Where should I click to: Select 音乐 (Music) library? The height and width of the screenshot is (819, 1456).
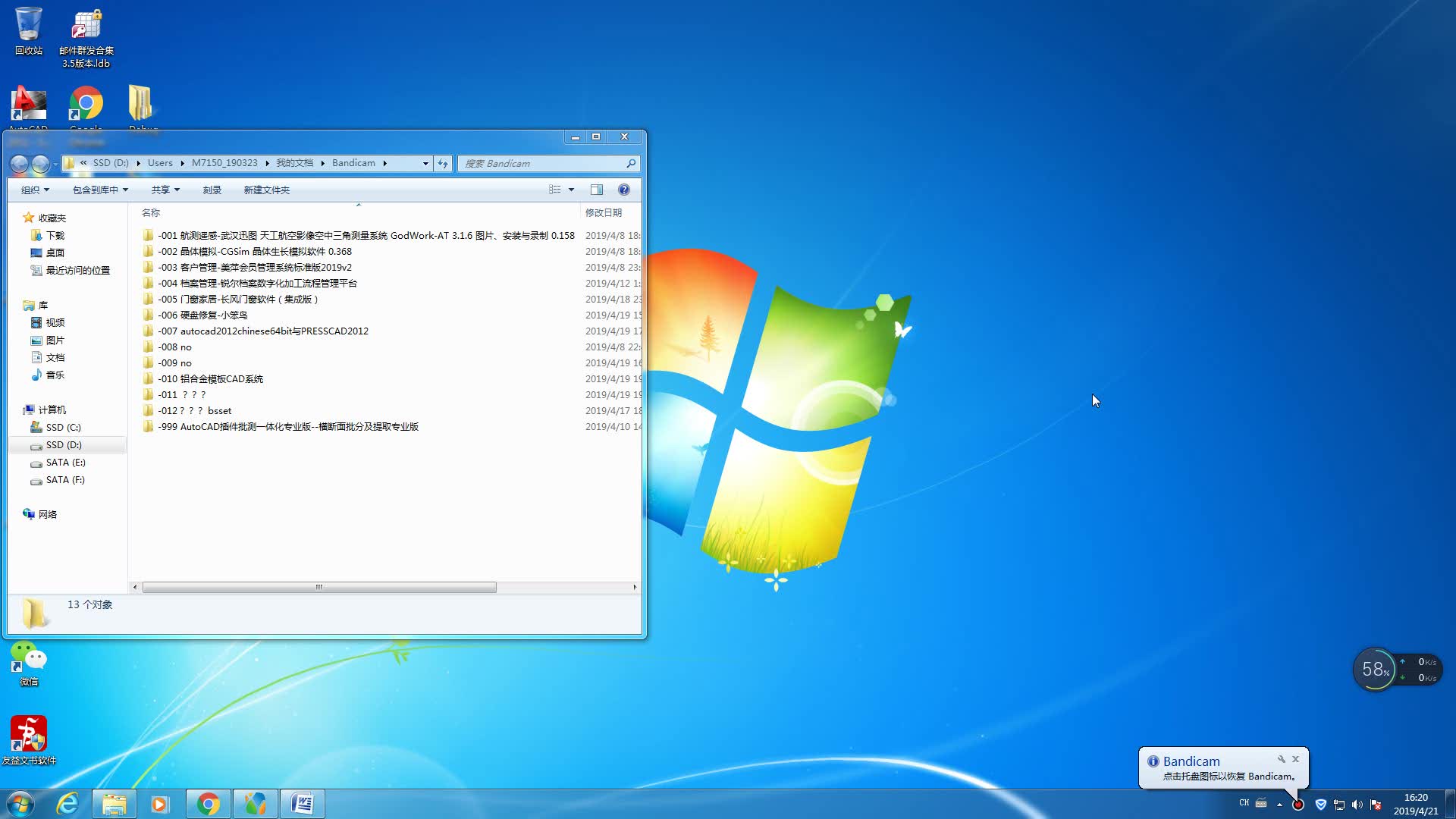point(48,375)
